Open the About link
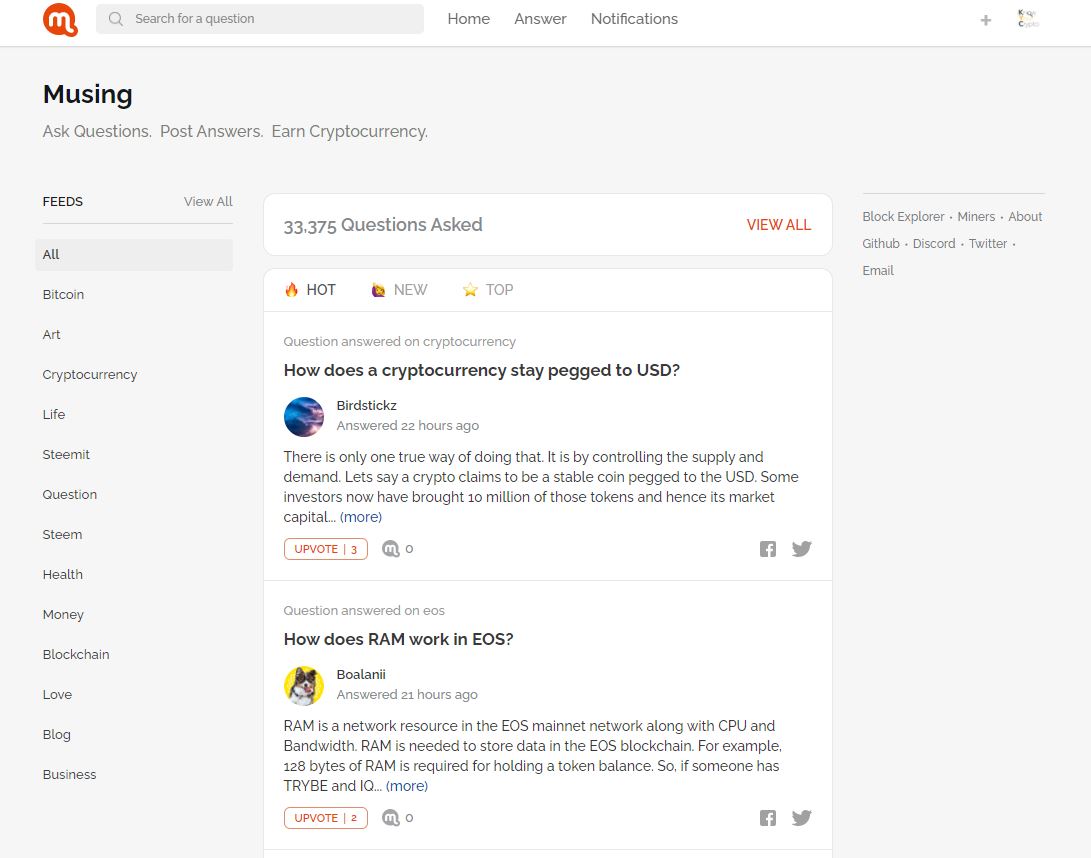 coord(1025,216)
